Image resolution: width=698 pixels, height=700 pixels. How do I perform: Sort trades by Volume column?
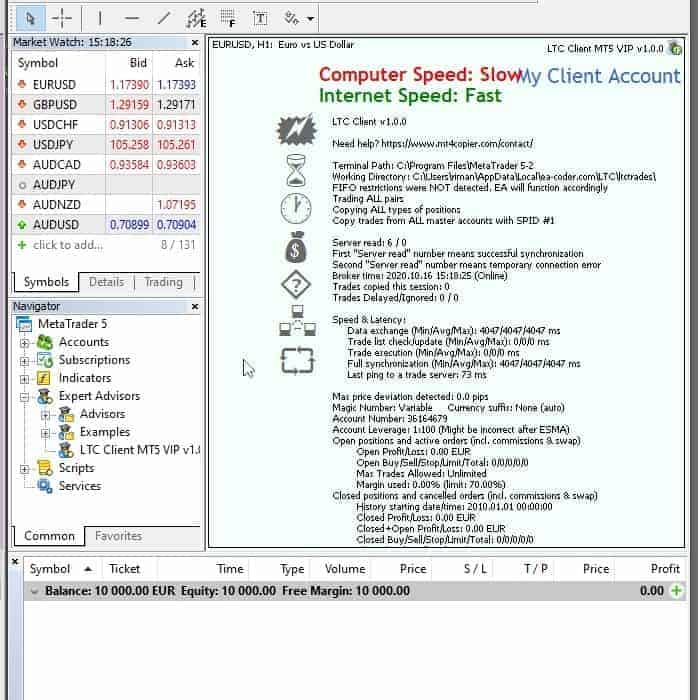click(345, 569)
